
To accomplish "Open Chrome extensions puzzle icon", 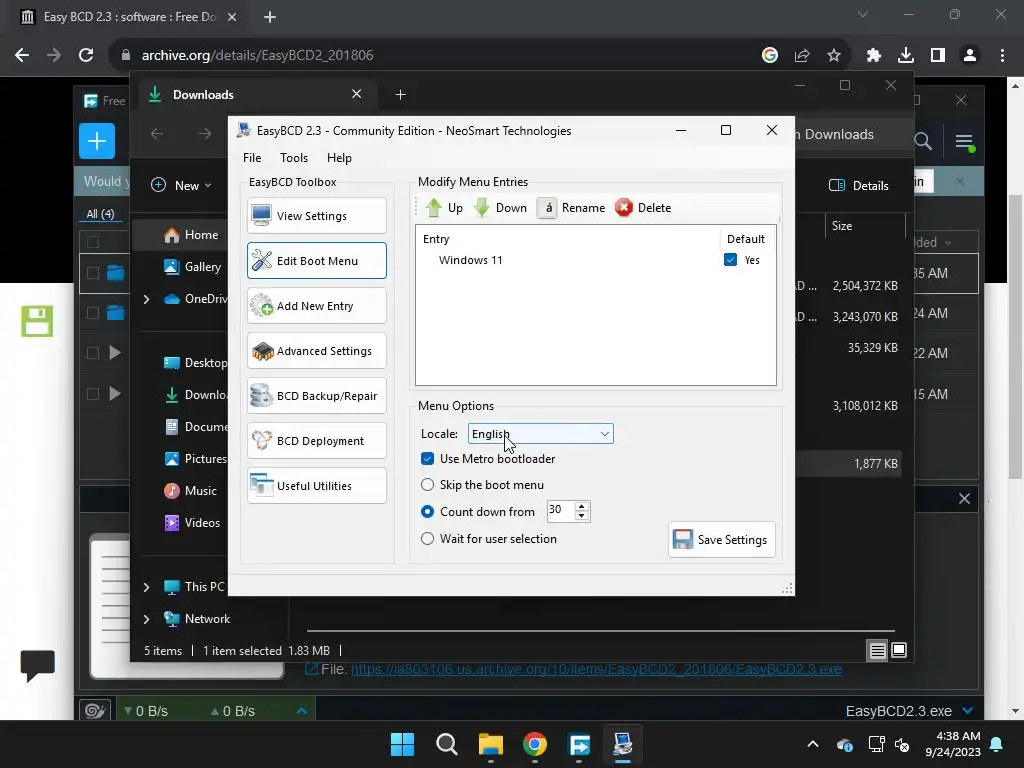I will point(874,55).
